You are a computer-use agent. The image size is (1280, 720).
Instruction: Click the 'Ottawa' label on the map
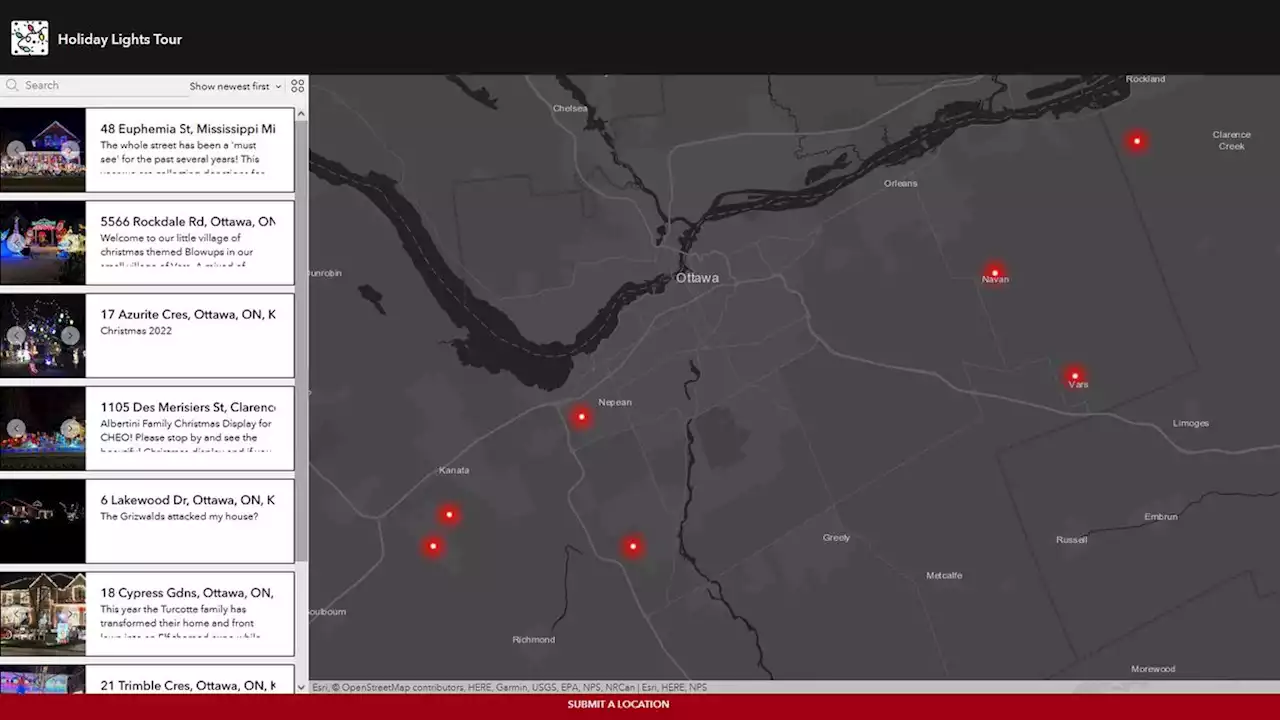coord(697,278)
